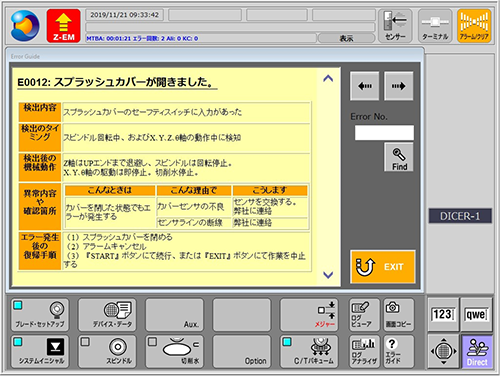Click the DICER-1 label
The width and height of the screenshot is (500, 376).
pyautogui.click(x=460, y=216)
